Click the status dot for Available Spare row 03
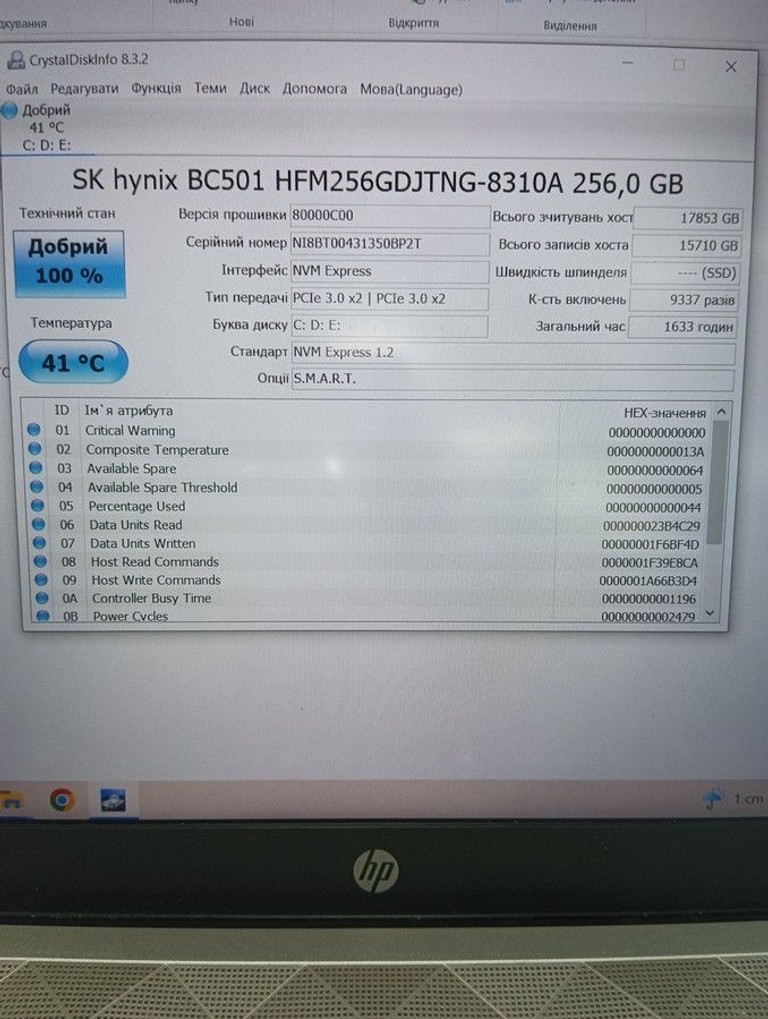Image resolution: width=768 pixels, height=1019 pixels. tap(36, 467)
